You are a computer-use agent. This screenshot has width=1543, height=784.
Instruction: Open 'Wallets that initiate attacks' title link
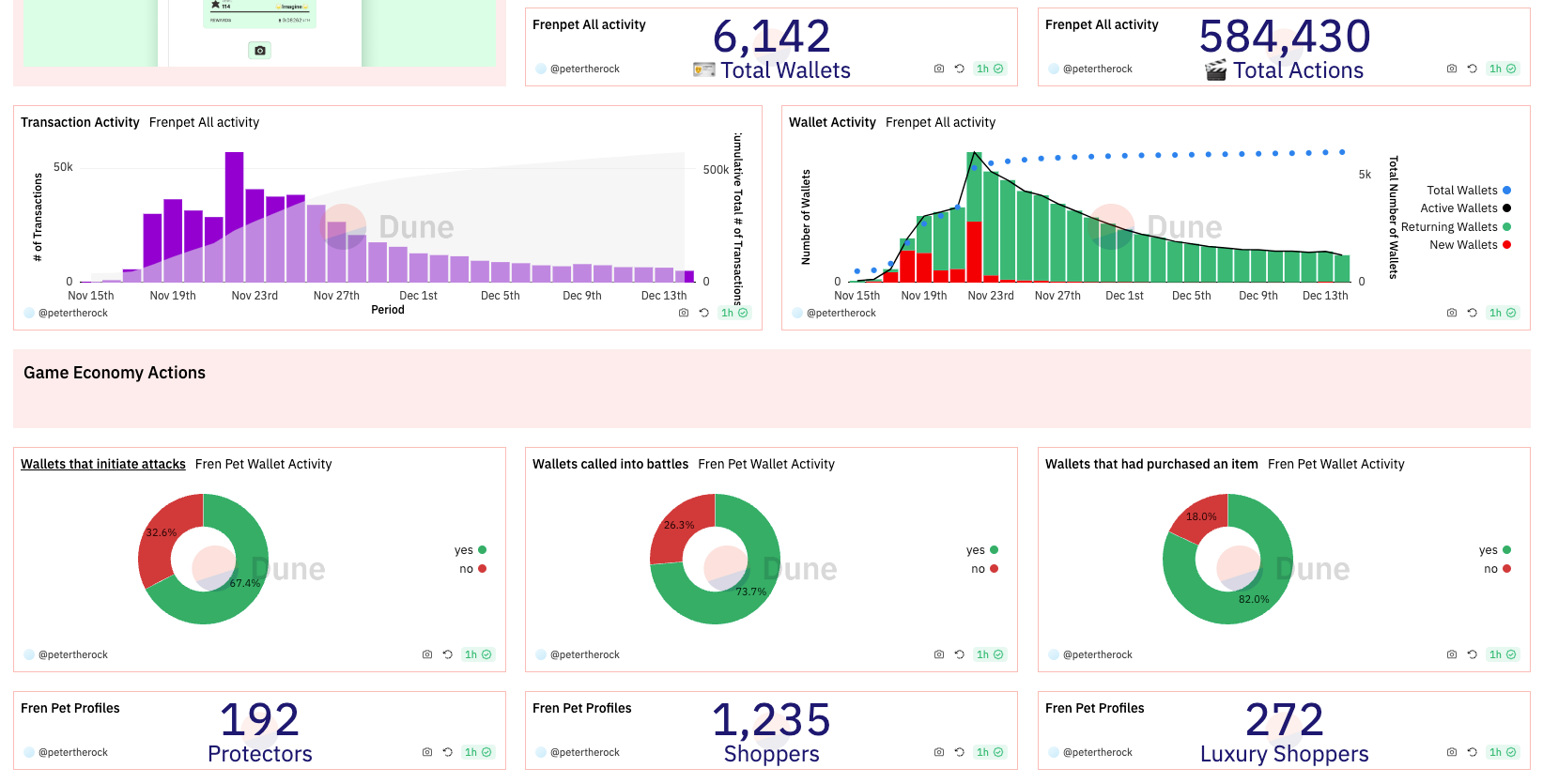point(103,464)
